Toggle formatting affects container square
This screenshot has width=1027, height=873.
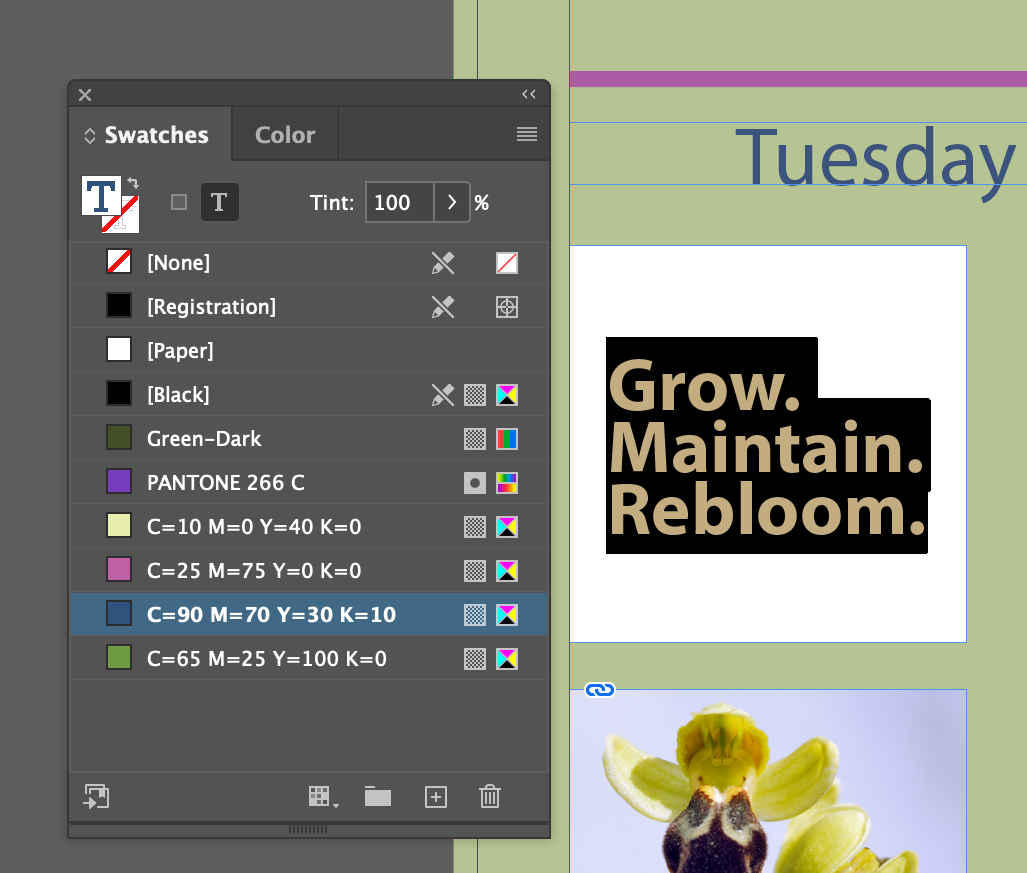[179, 202]
